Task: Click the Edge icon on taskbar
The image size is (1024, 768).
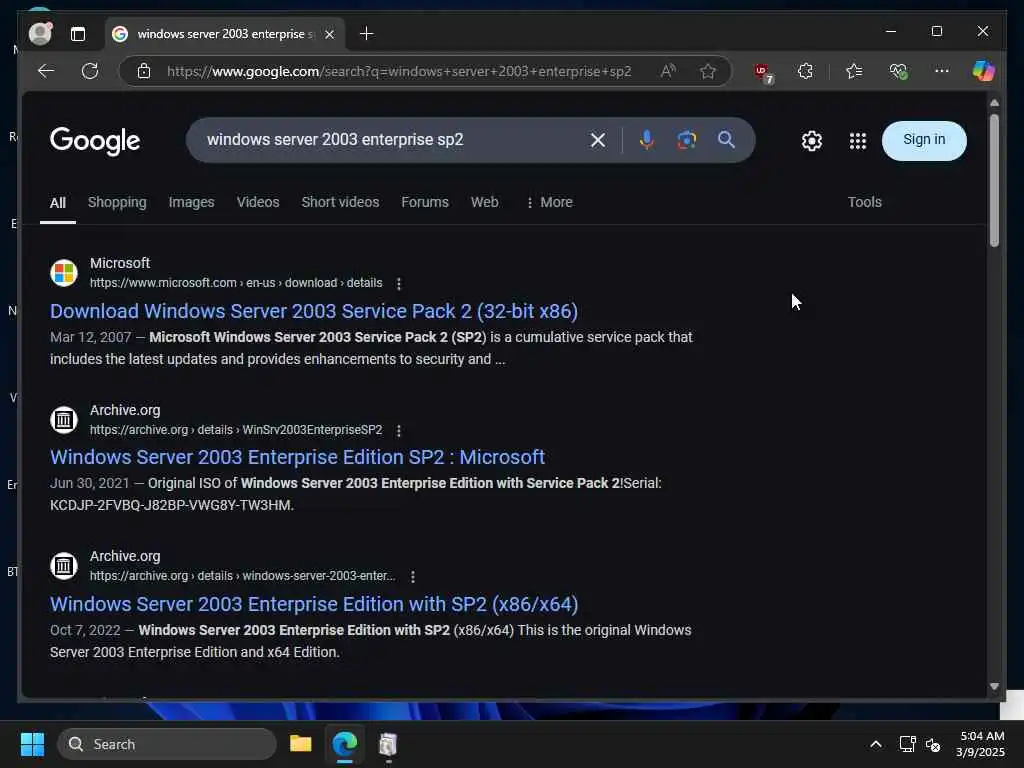Action: [344, 744]
